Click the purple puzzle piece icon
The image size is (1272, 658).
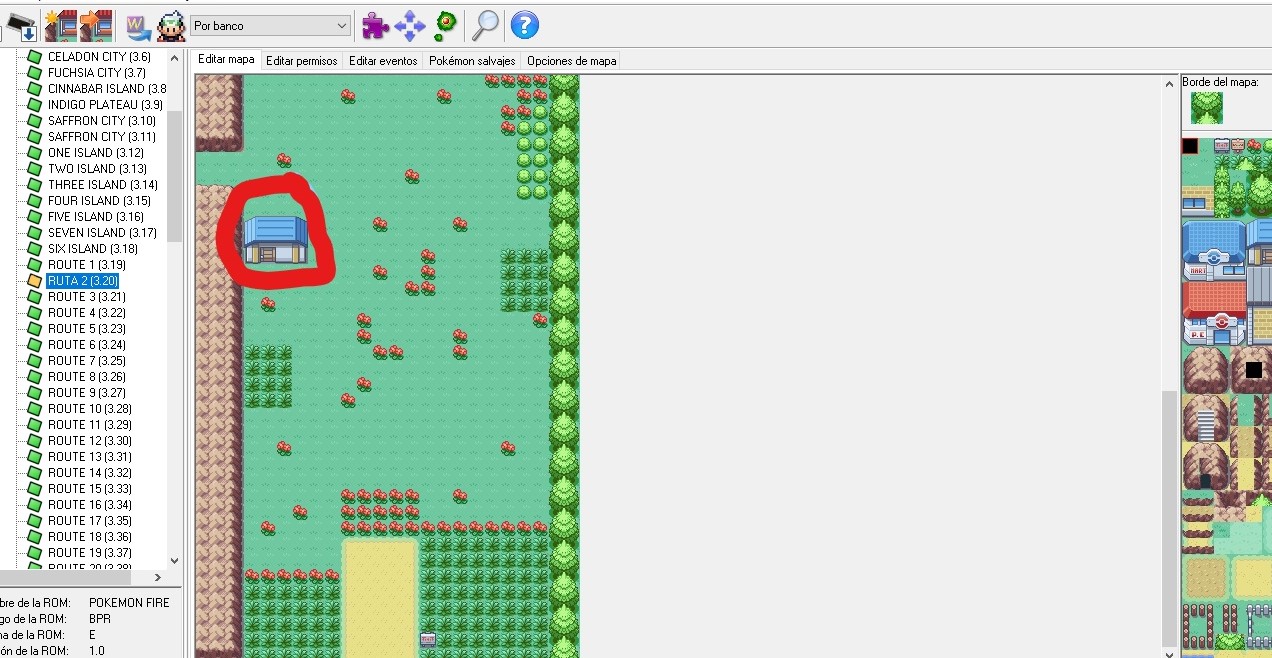(375, 25)
